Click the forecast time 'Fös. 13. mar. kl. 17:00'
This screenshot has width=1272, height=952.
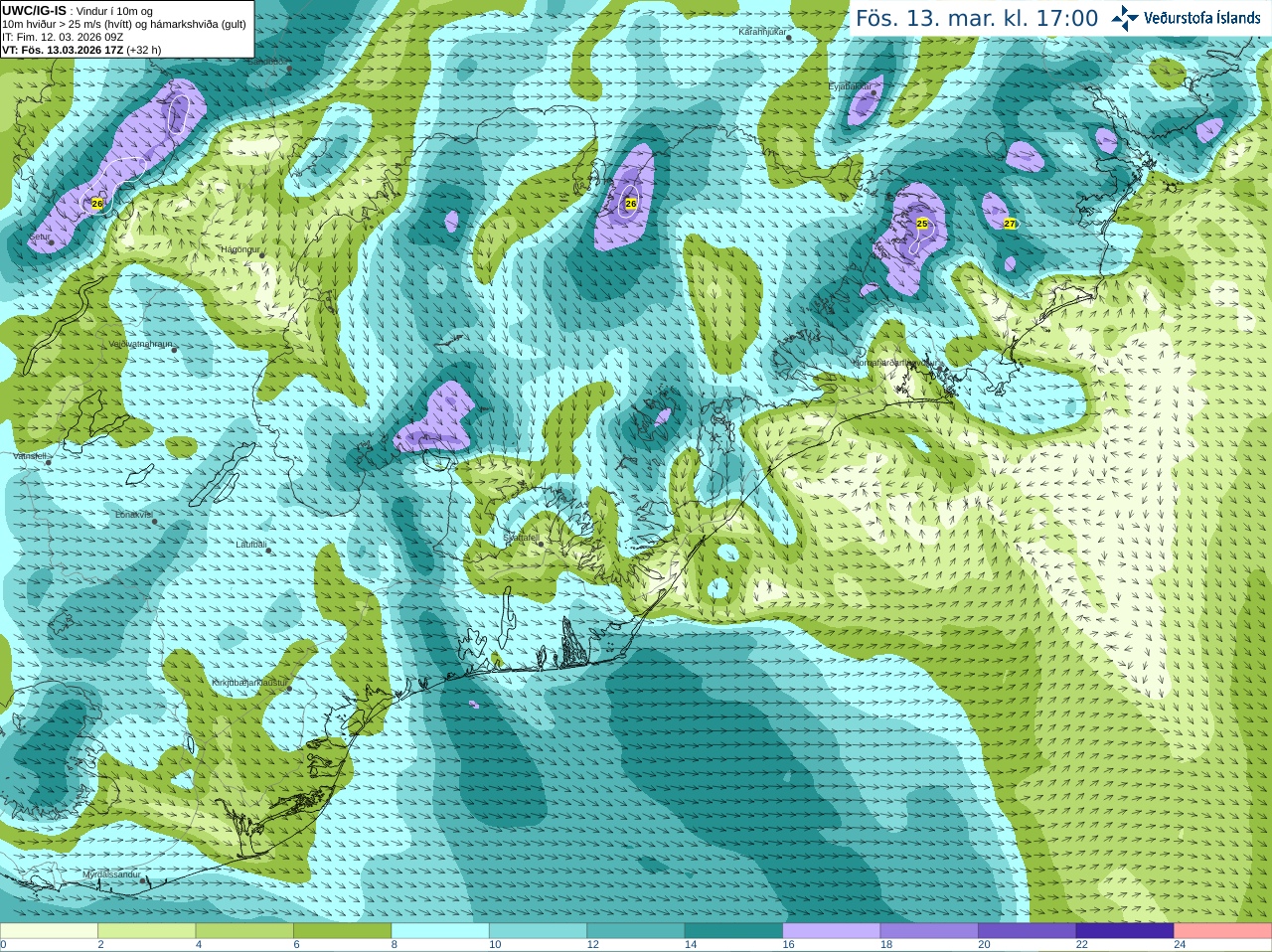[x=977, y=18]
